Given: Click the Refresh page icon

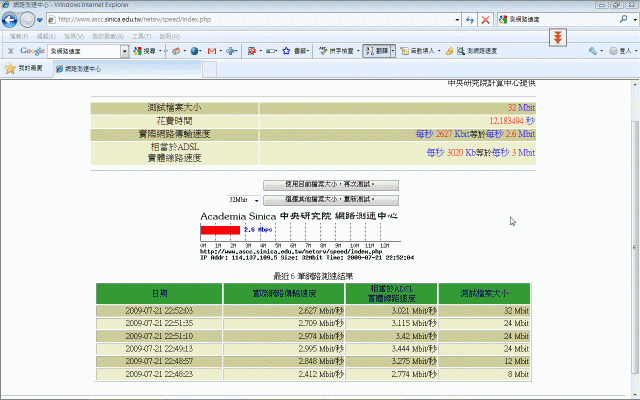Looking at the screenshot, I should click(x=470, y=20).
